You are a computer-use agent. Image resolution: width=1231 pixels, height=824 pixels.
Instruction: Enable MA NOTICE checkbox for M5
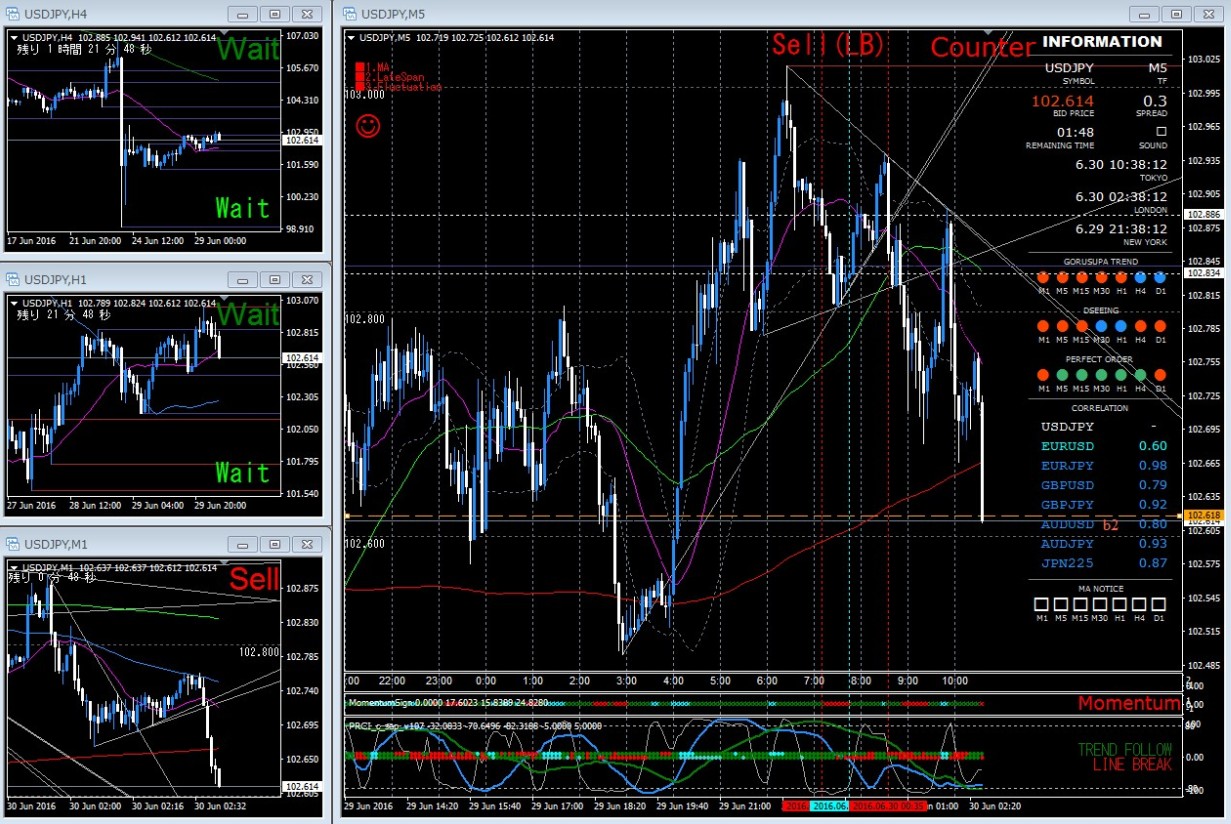pos(1062,604)
